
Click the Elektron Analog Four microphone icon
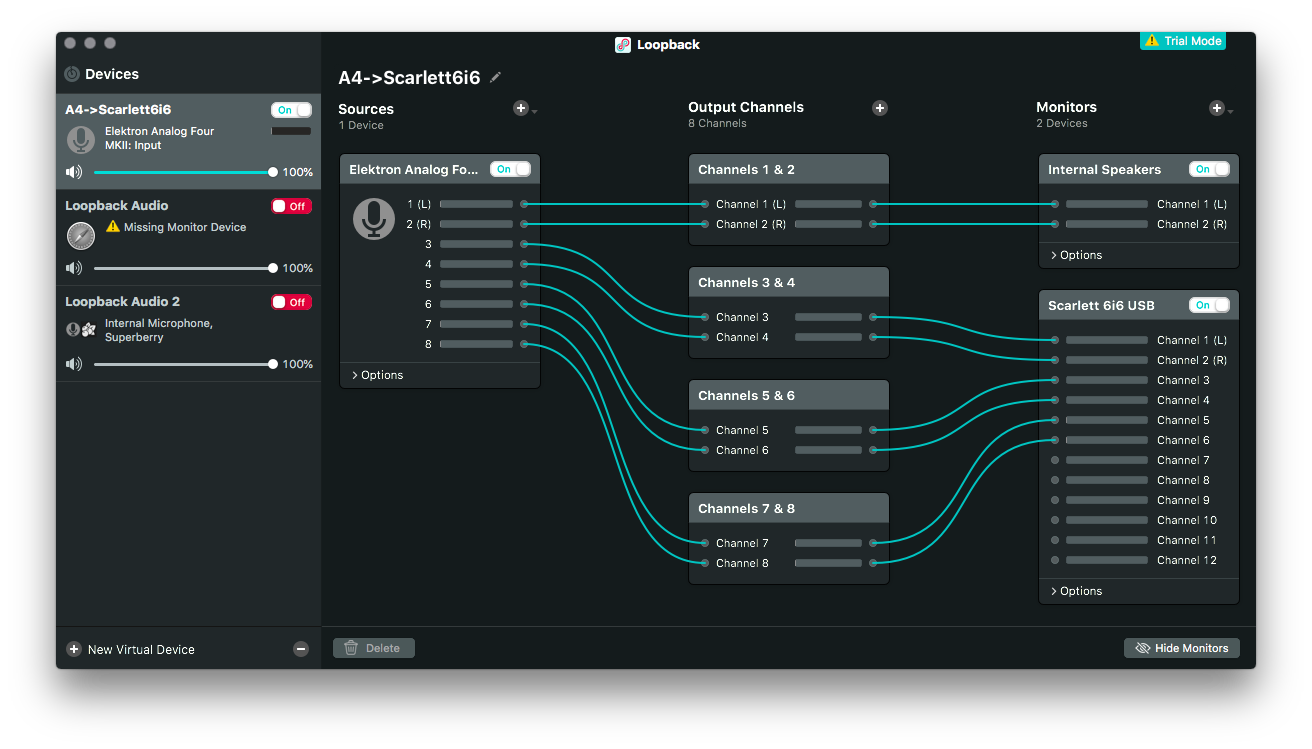coord(374,219)
